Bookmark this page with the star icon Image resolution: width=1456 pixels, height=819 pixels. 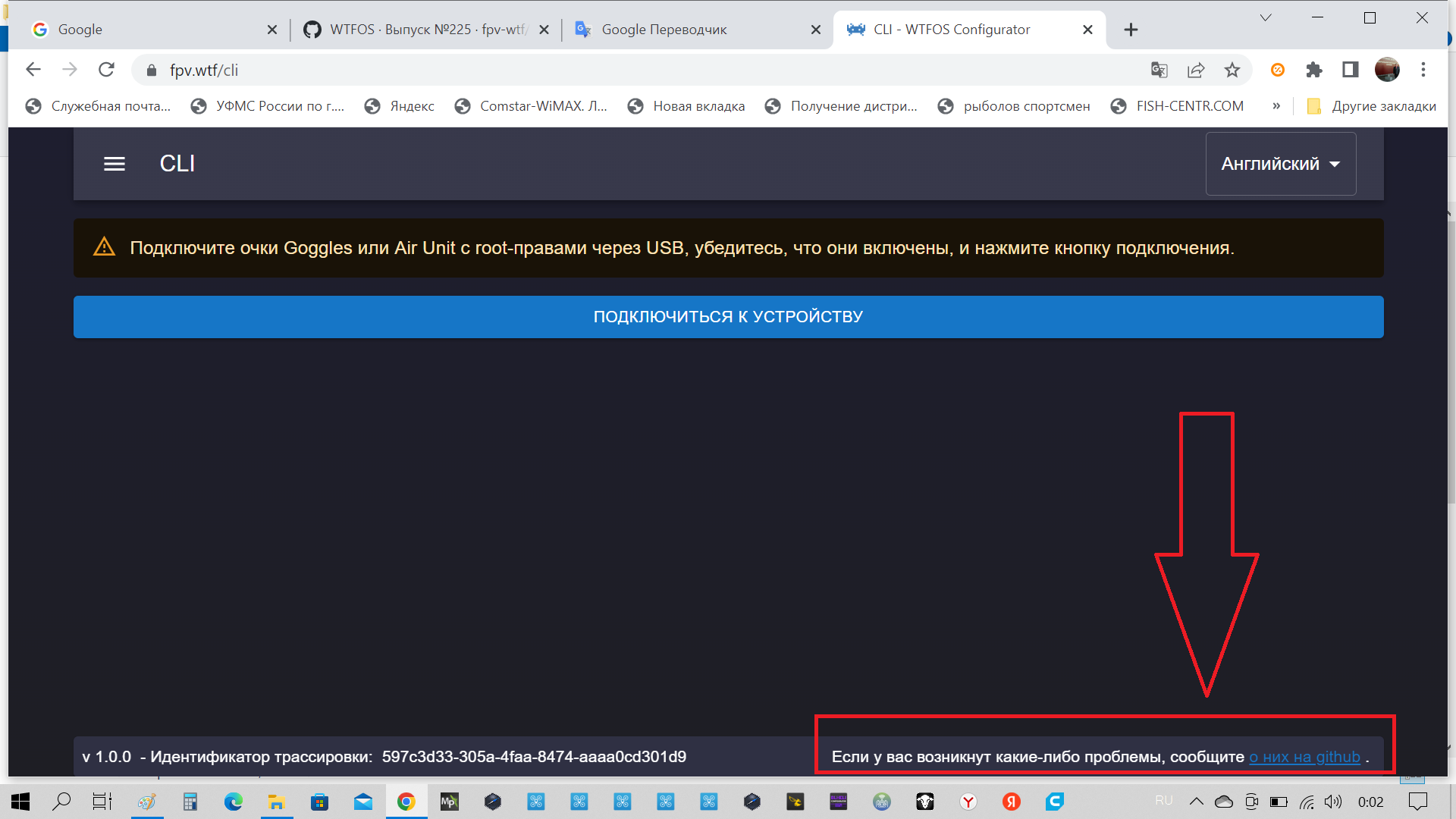click(1232, 70)
